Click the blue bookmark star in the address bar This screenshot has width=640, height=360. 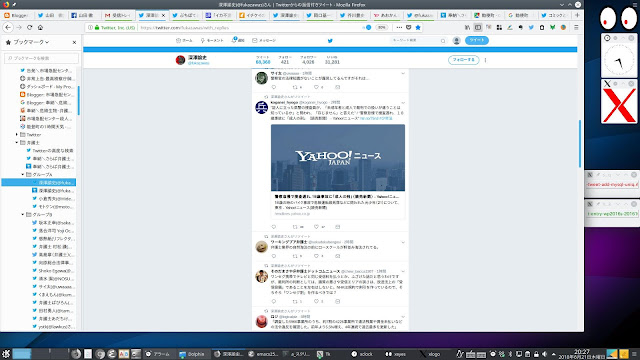pos(418,27)
